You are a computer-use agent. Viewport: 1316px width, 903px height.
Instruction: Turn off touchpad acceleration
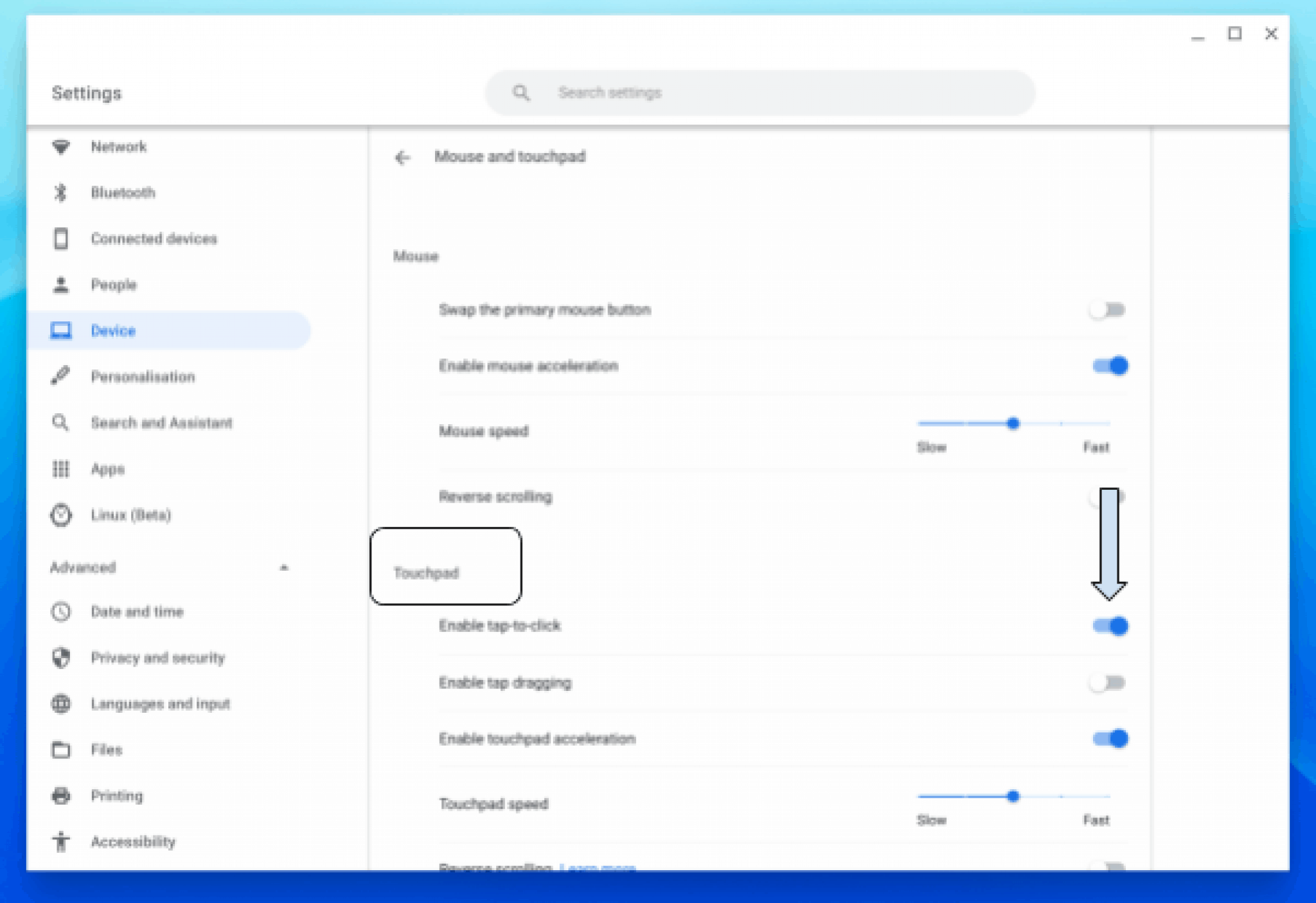(1110, 738)
